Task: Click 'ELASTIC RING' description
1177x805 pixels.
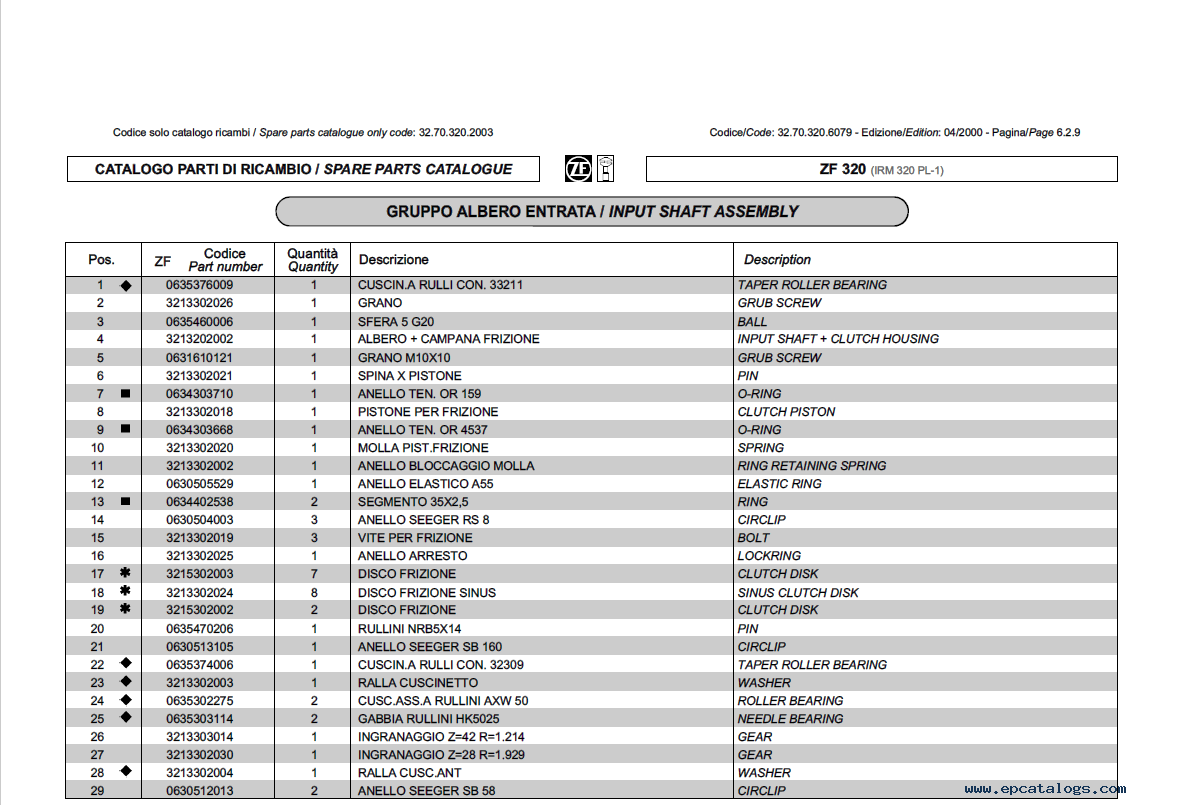Action: (779, 484)
